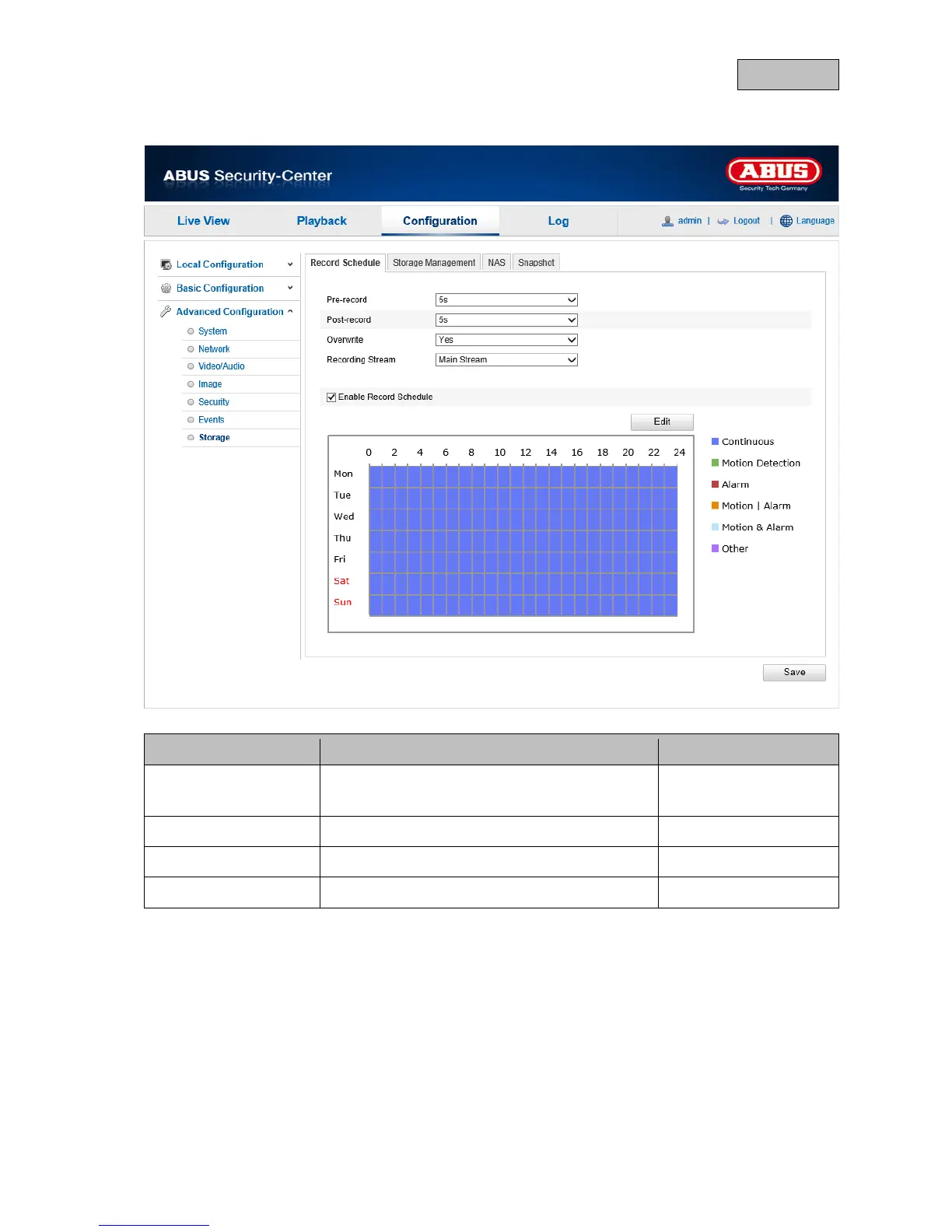The image size is (952, 1232).
Task: Expand Basic Configuration chevron
Action: point(290,288)
